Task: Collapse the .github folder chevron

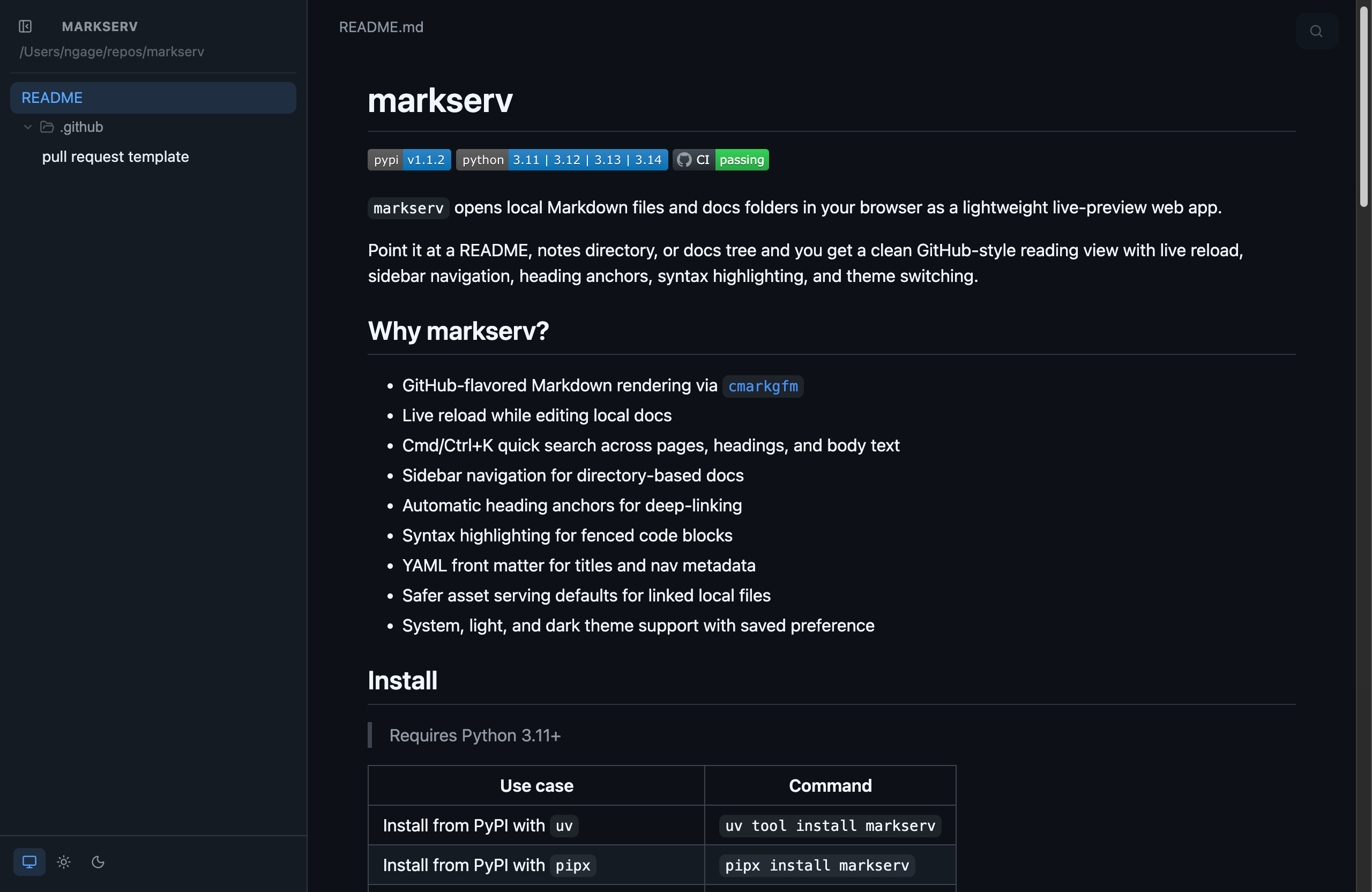Action: pos(27,127)
